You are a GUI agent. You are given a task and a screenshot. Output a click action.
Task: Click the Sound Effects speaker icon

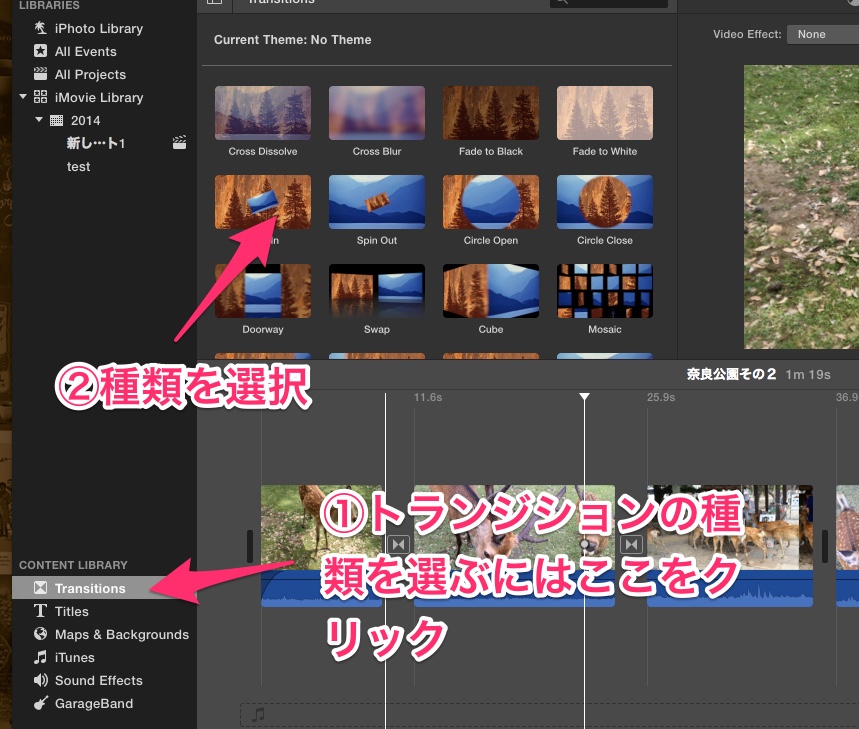click(x=40, y=680)
